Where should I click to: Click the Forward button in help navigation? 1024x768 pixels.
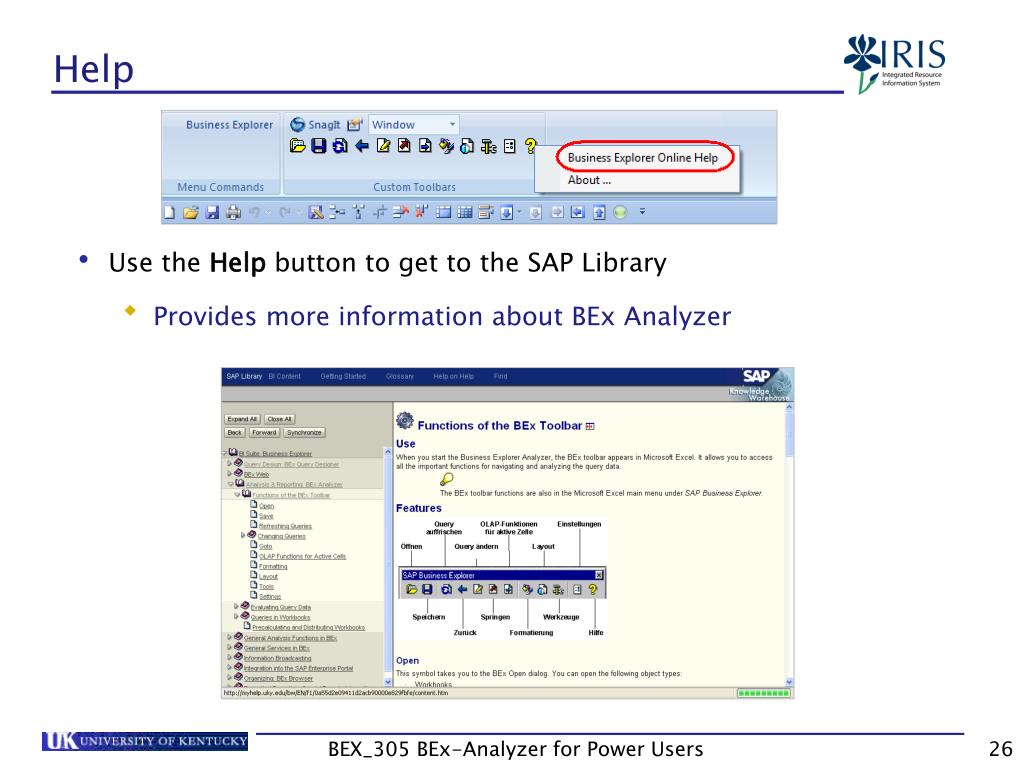(264, 432)
